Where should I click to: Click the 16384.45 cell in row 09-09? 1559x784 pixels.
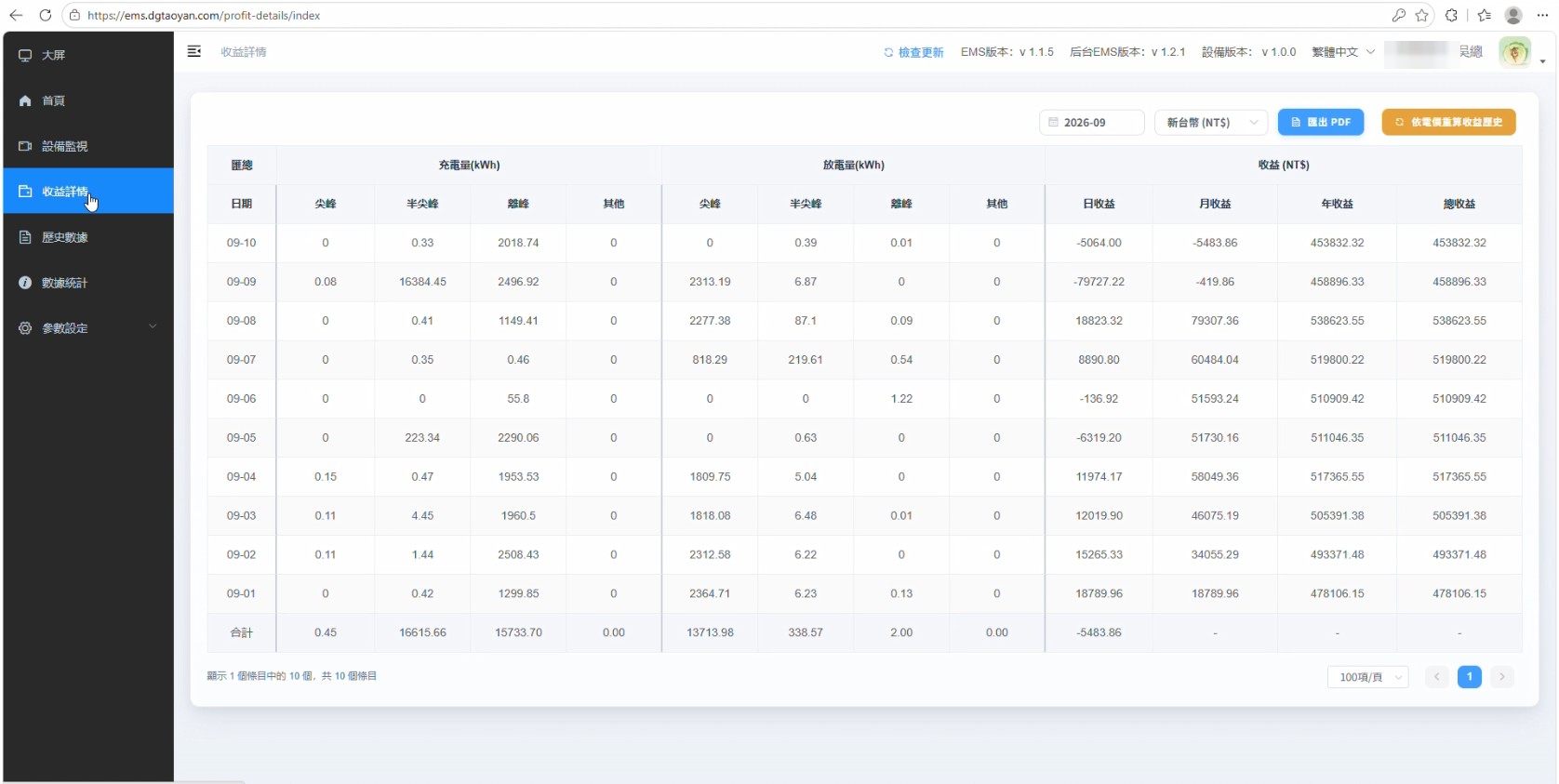tap(422, 282)
